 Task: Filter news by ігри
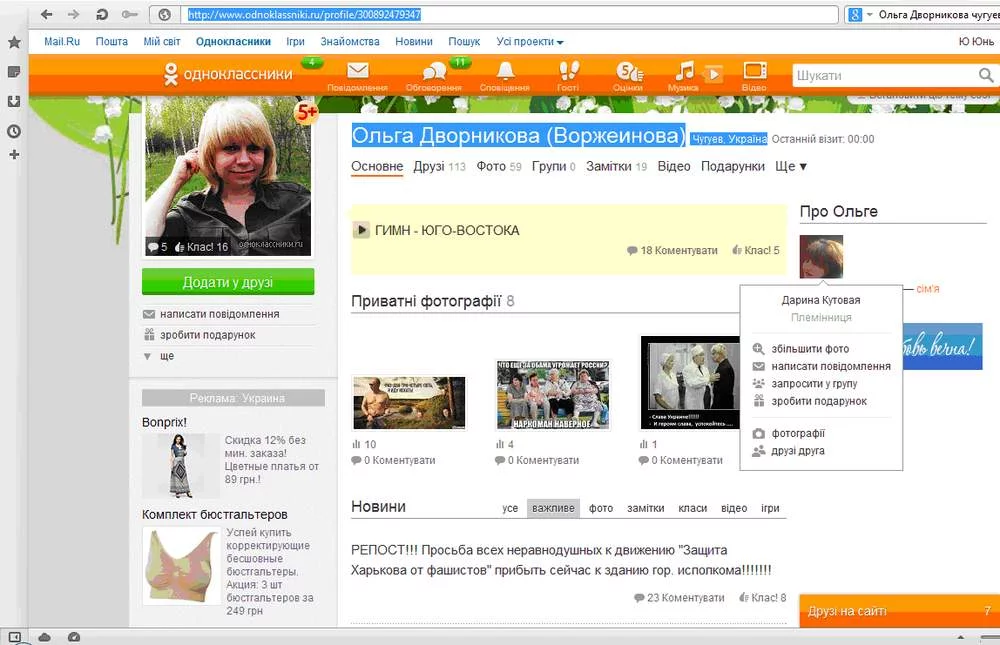[x=770, y=508]
